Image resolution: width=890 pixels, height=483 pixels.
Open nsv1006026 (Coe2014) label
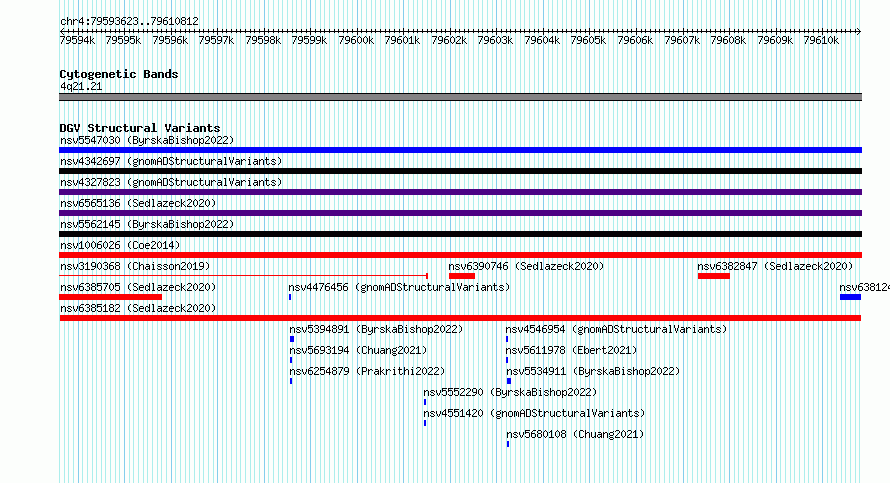[x=120, y=245]
